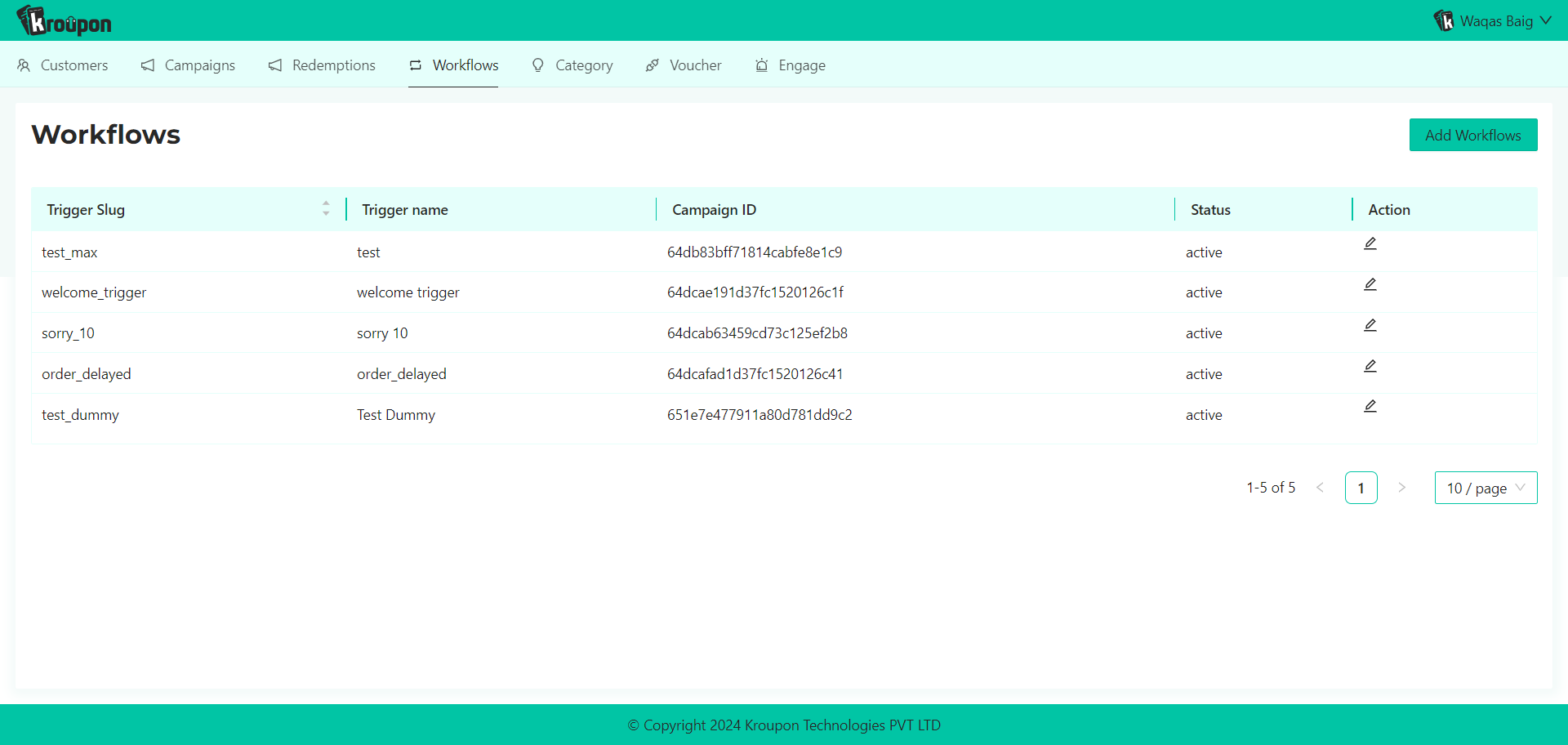Select the Workflows tab
The width and height of the screenshot is (1568, 745).
[454, 65]
